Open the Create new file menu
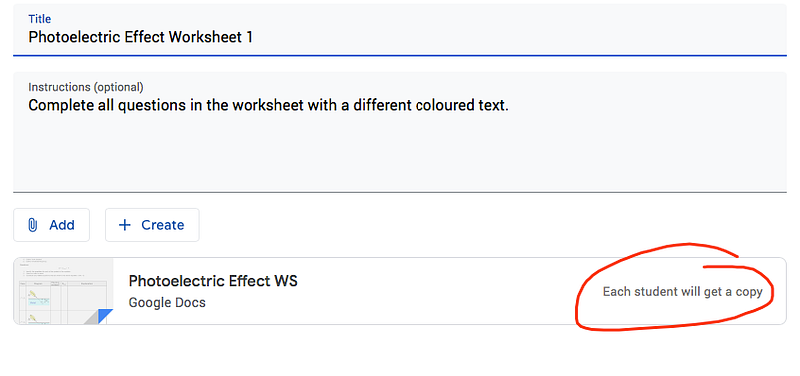Image resolution: width=800 pixels, height=376 pixels. pyautogui.click(x=152, y=225)
